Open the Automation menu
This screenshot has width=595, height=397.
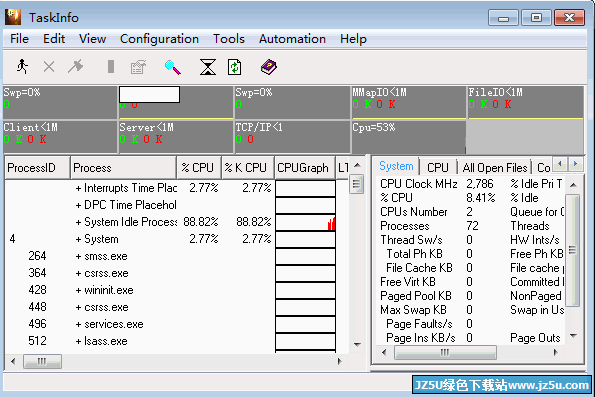pos(292,39)
